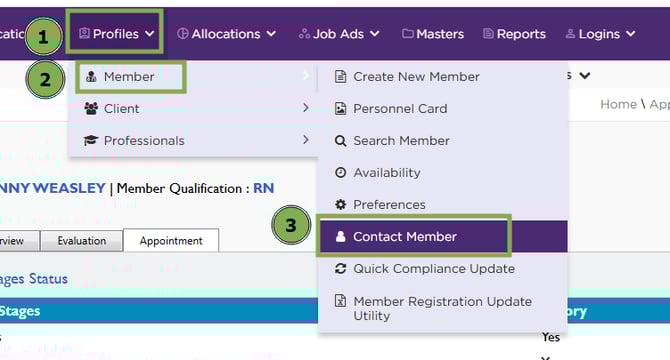This screenshot has width=670, height=360.
Task: Click the Client group icon
Action: [91, 108]
